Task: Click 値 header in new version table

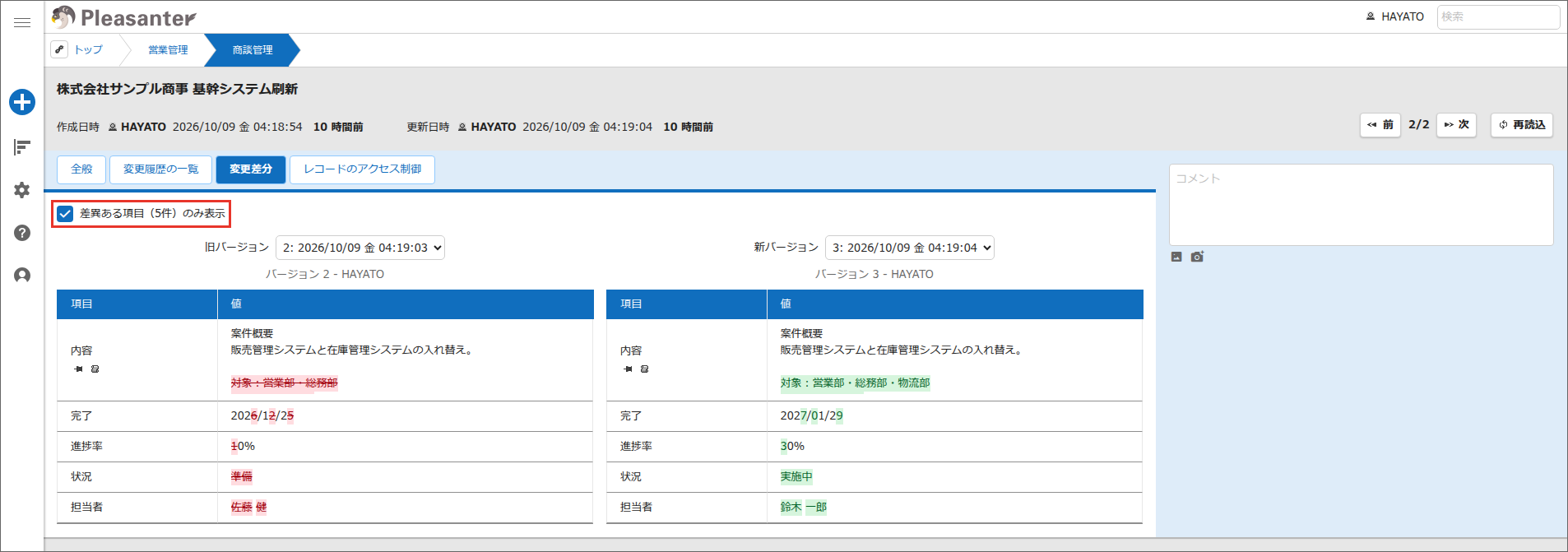Action: pos(955,304)
